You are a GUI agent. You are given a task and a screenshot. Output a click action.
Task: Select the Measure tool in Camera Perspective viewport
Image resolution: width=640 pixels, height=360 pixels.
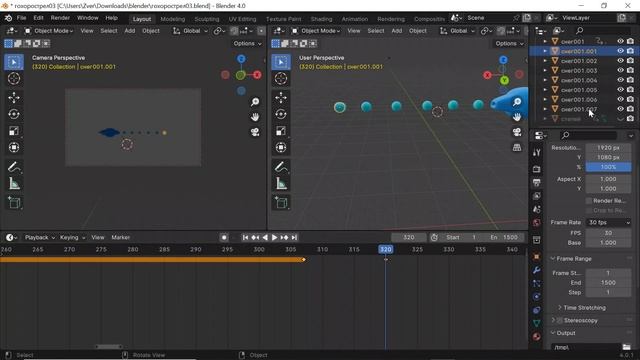(x=14, y=184)
